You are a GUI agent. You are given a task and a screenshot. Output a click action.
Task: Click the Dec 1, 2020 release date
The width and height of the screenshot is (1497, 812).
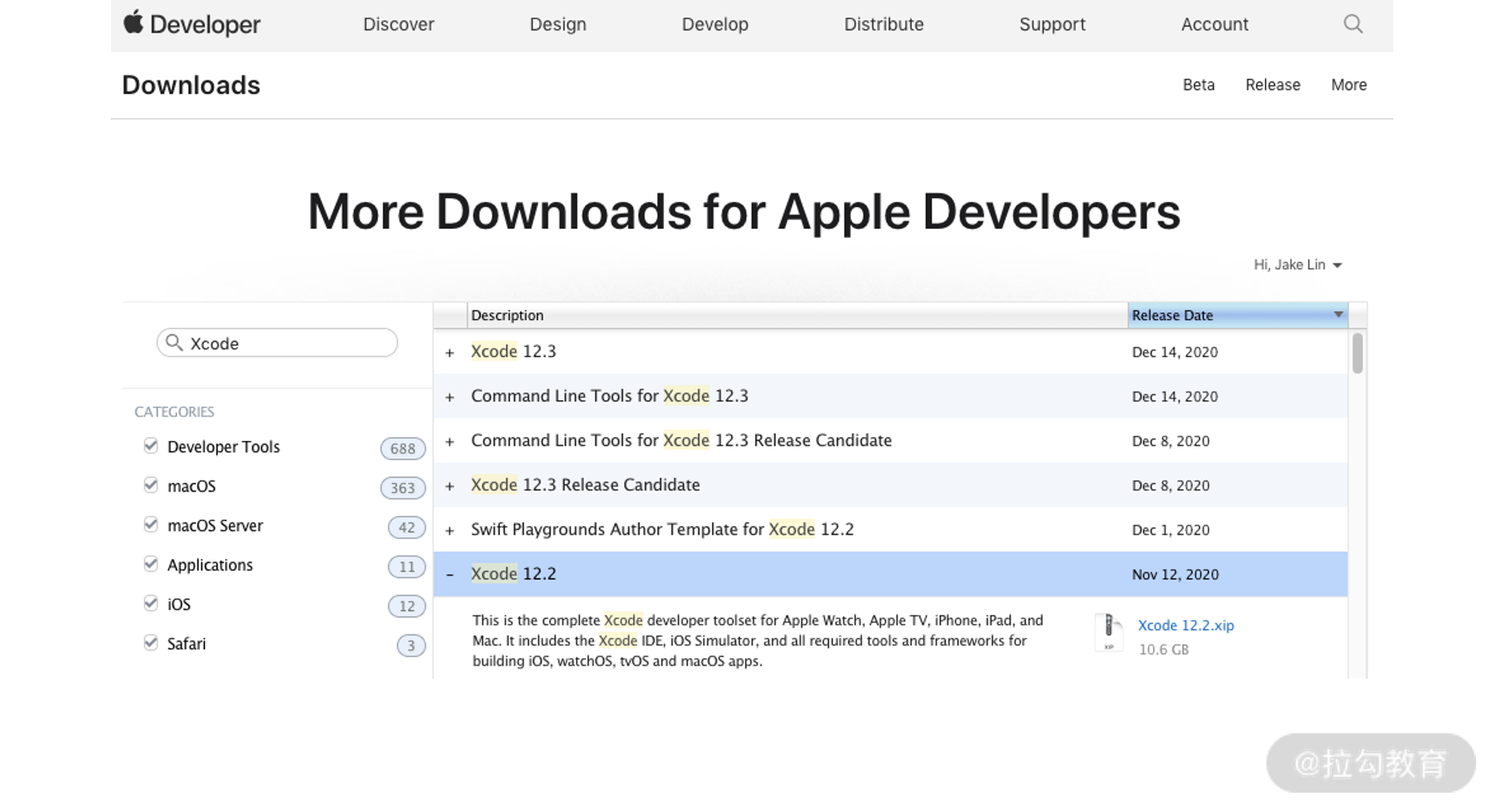click(x=1171, y=530)
